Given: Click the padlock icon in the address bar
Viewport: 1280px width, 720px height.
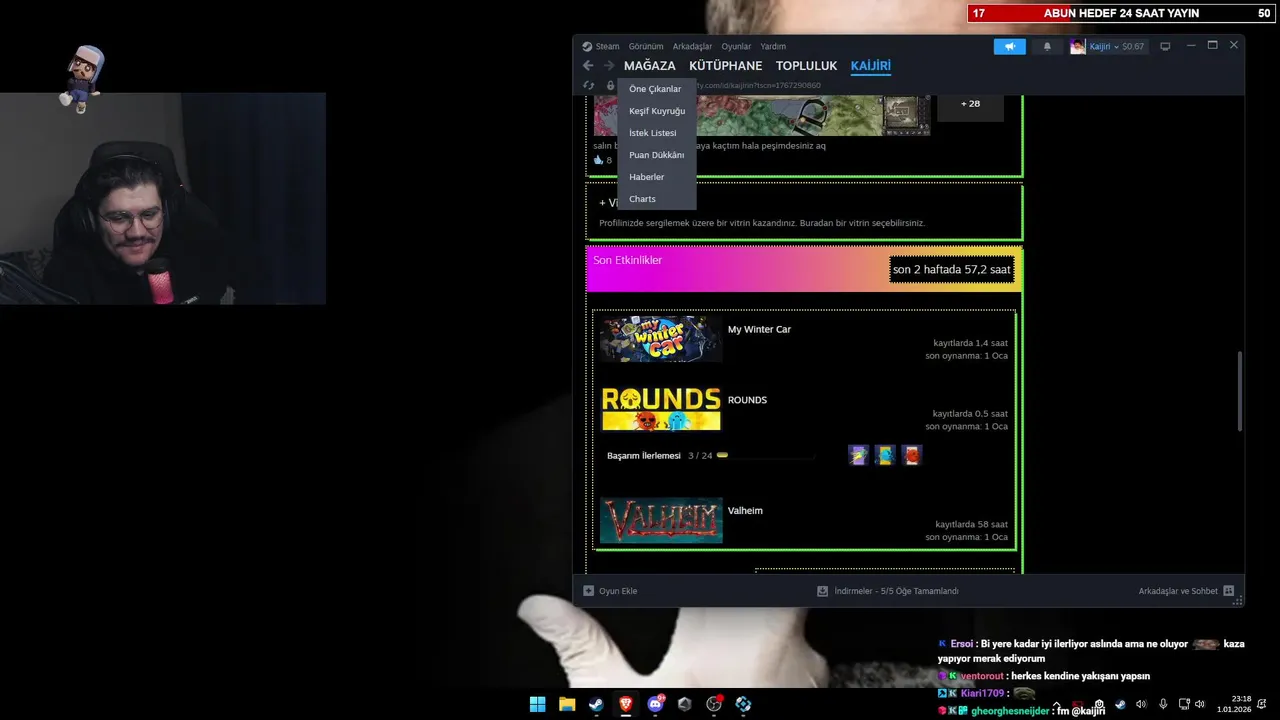Looking at the screenshot, I should tap(610, 86).
